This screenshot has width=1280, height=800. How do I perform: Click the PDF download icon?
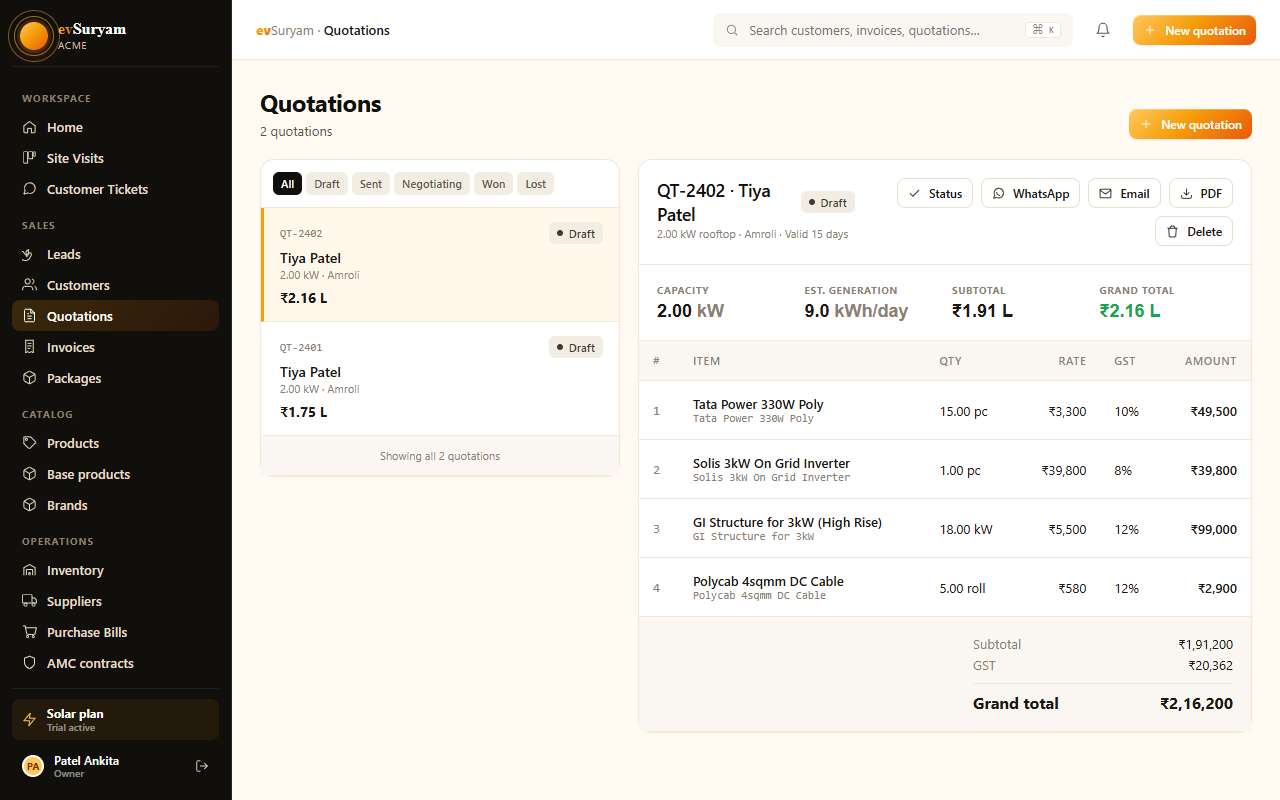click(1187, 194)
